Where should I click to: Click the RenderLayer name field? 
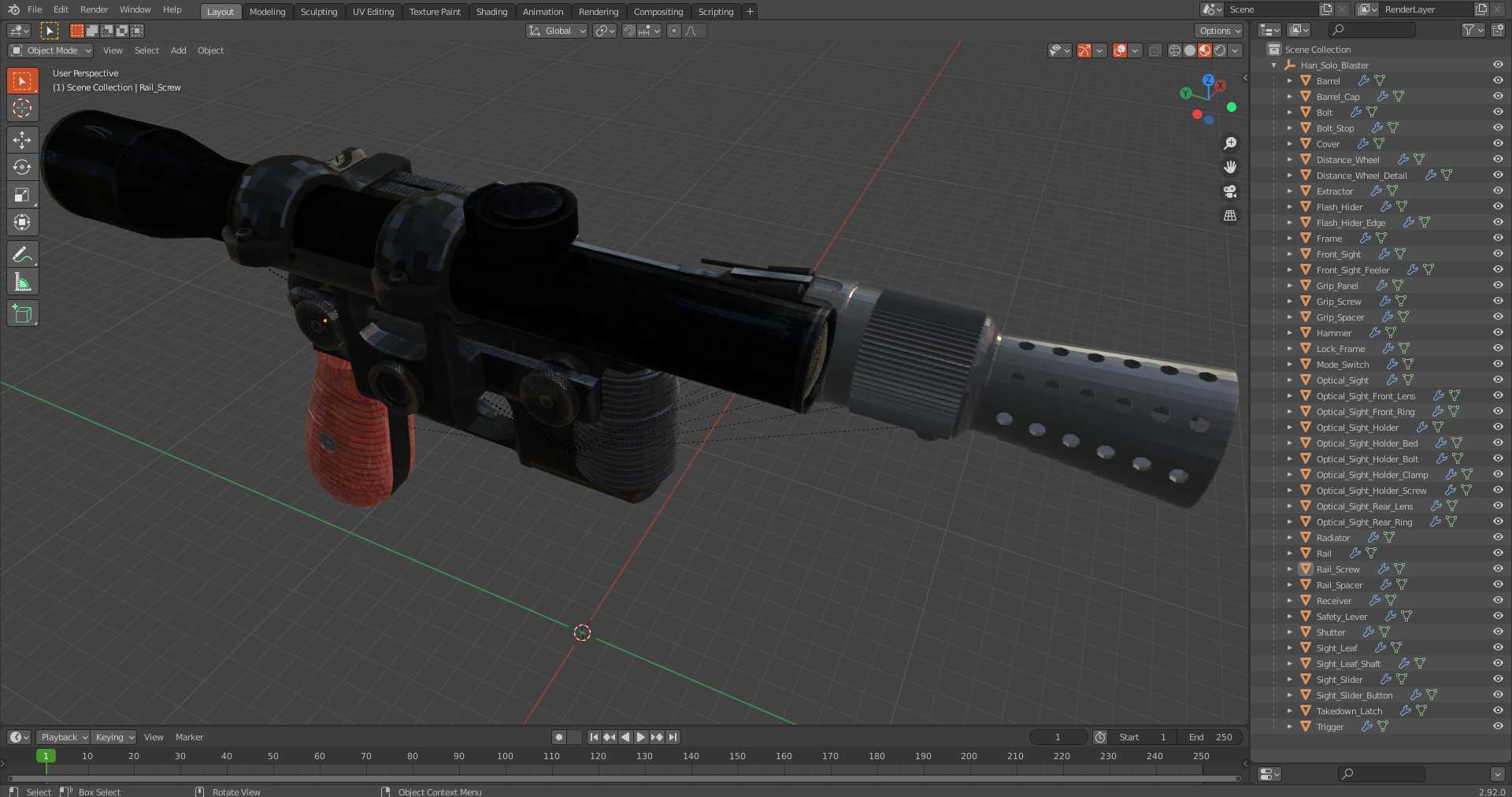click(1426, 9)
